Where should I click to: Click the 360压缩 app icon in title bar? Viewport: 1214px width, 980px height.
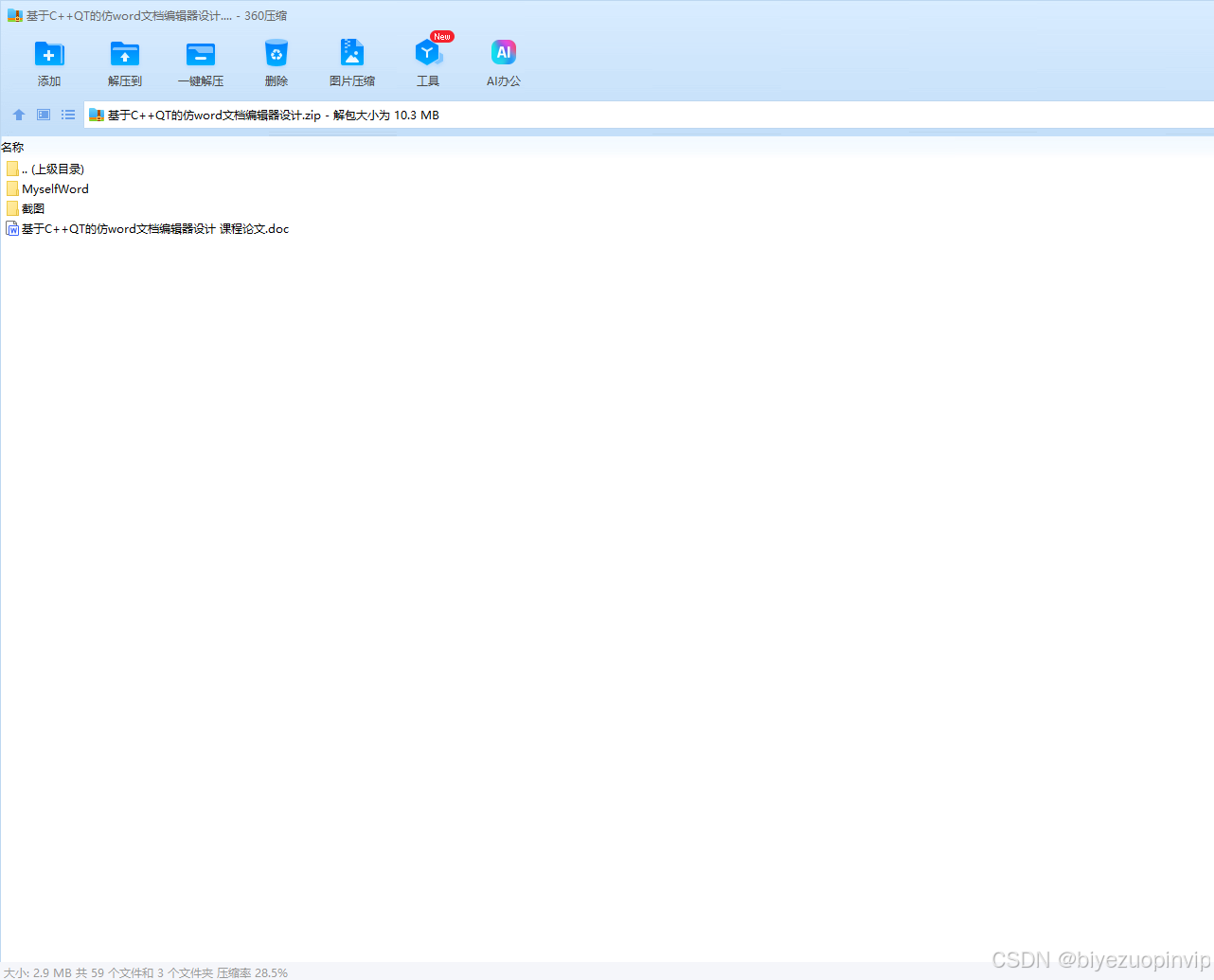14,16
